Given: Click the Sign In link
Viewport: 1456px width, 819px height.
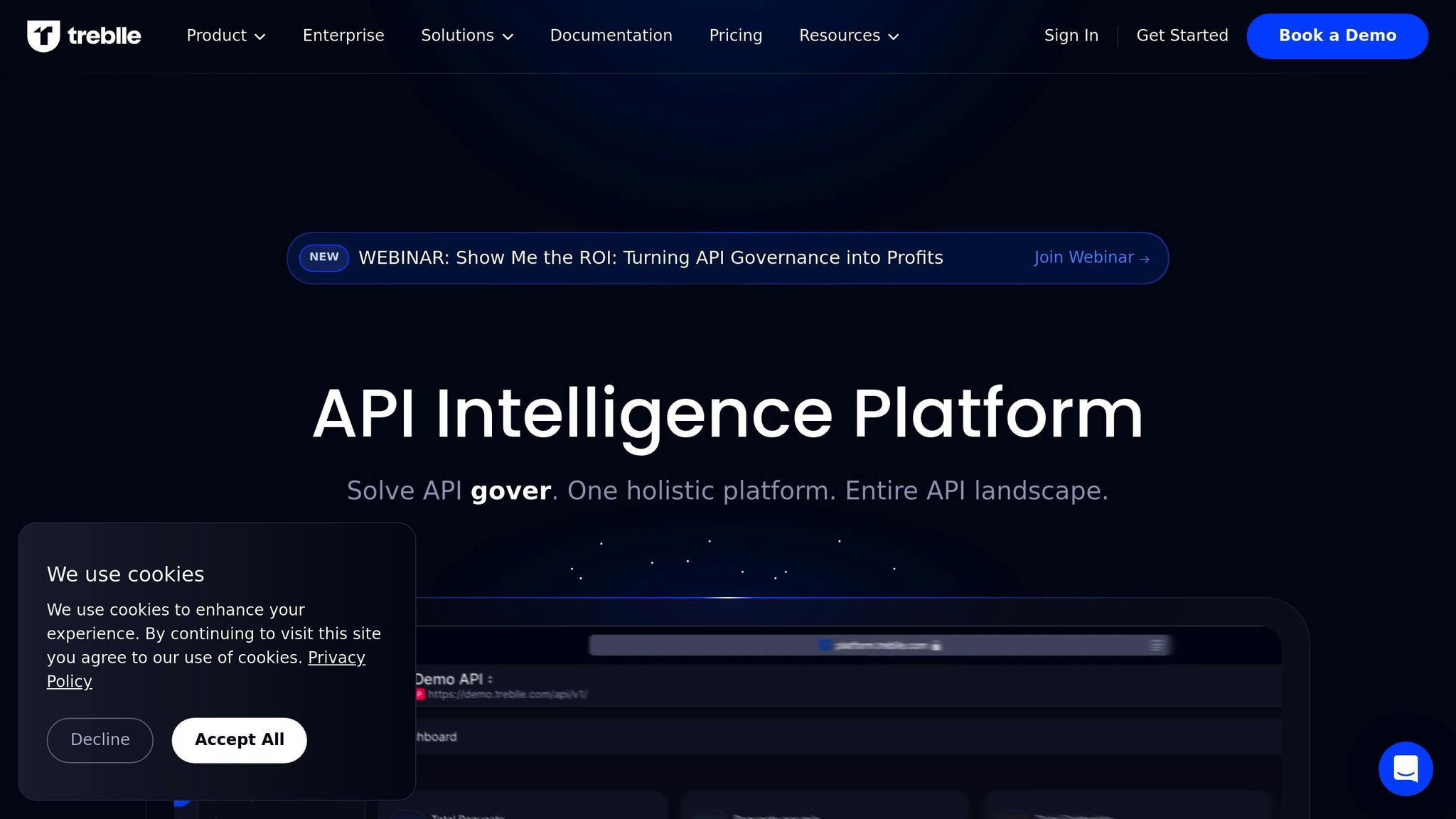Looking at the screenshot, I should point(1071,36).
